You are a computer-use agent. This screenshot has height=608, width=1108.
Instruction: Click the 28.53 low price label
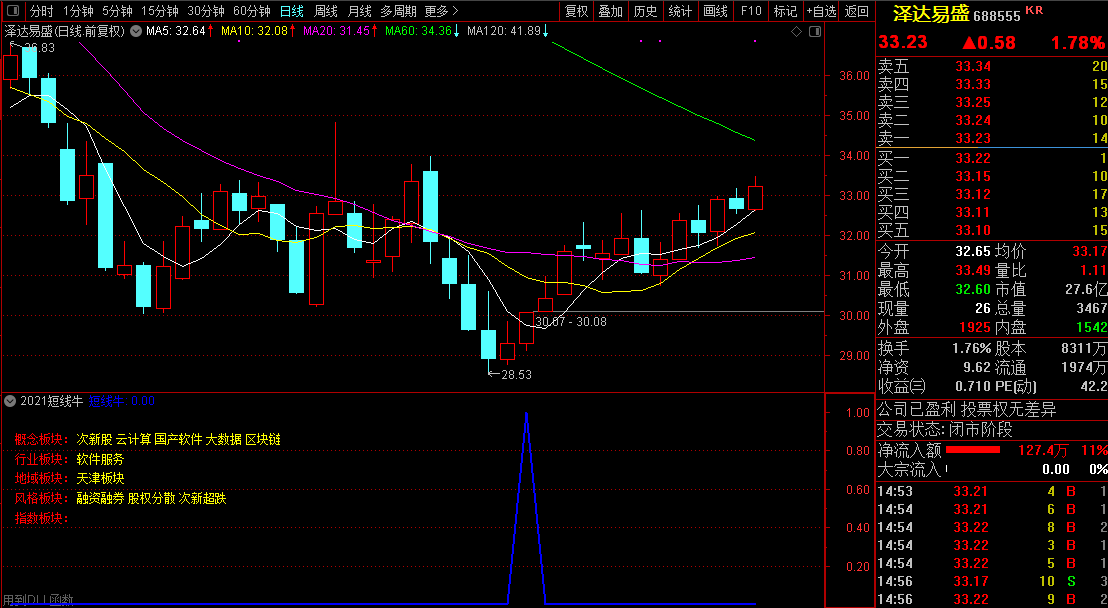pos(517,375)
